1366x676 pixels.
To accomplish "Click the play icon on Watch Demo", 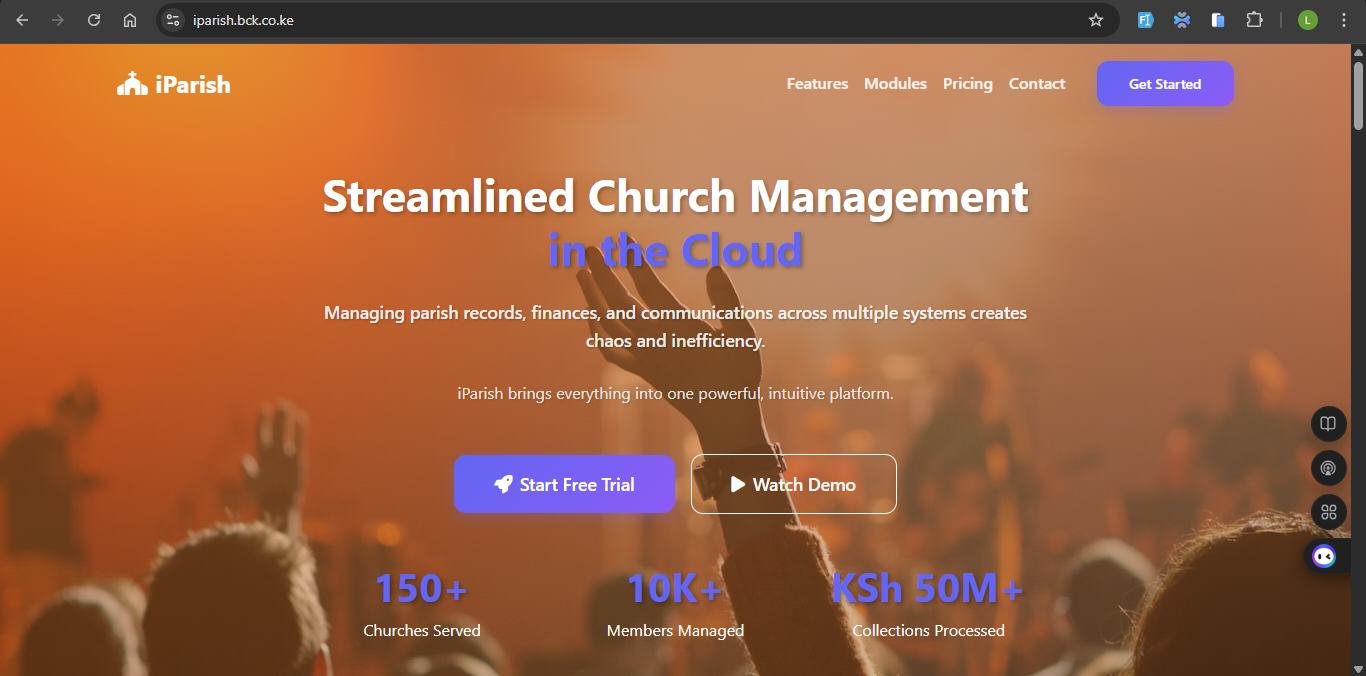I will [x=738, y=484].
